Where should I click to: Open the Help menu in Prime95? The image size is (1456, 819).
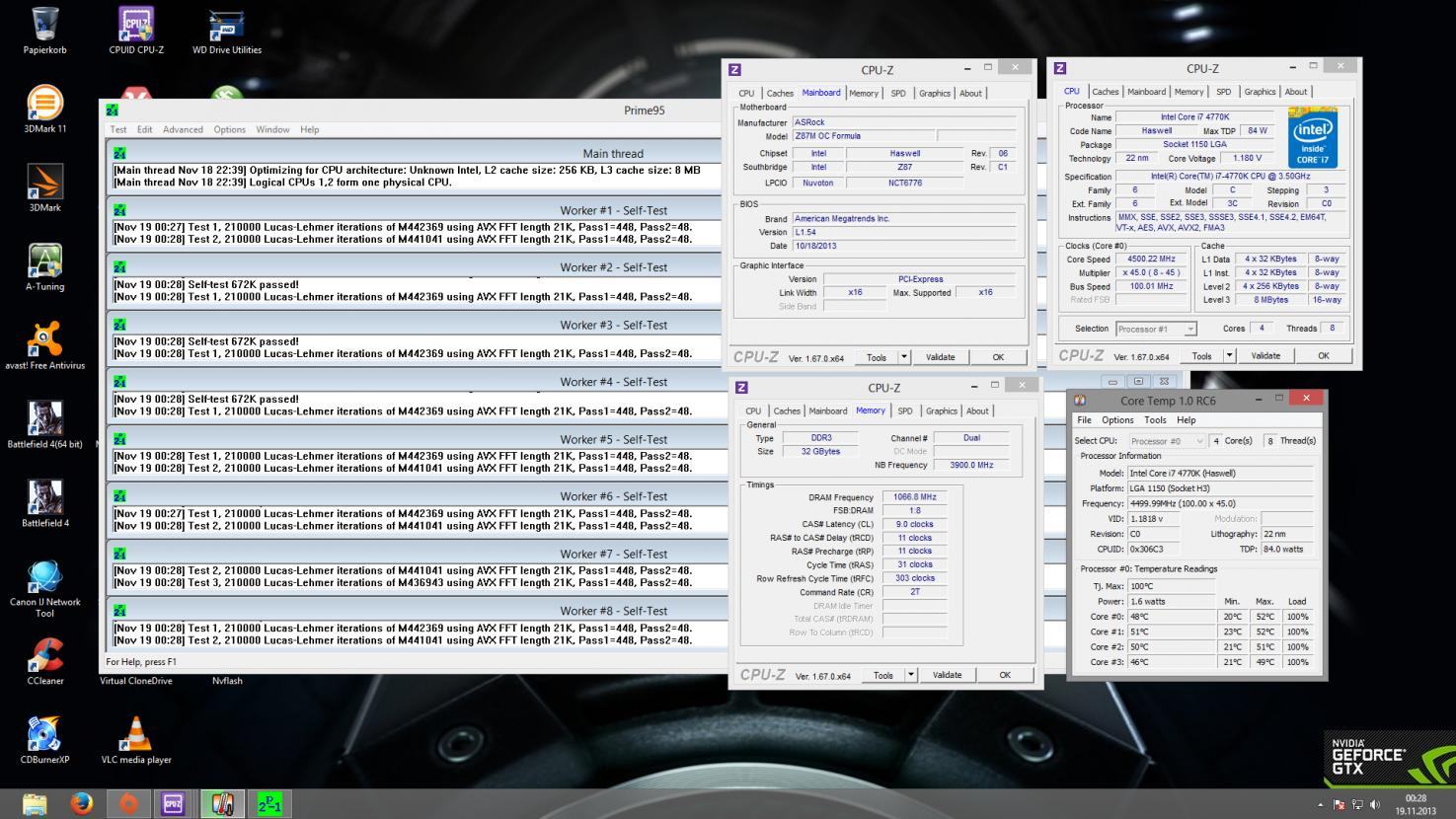click(309, 129)
